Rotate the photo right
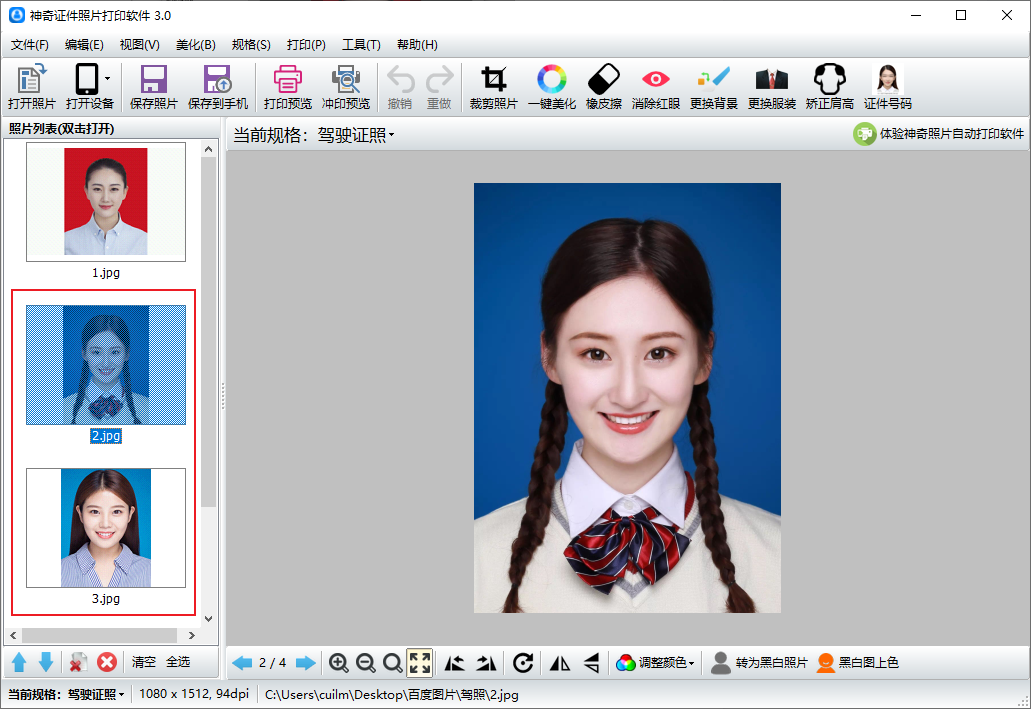 click(x=487, y=663)
